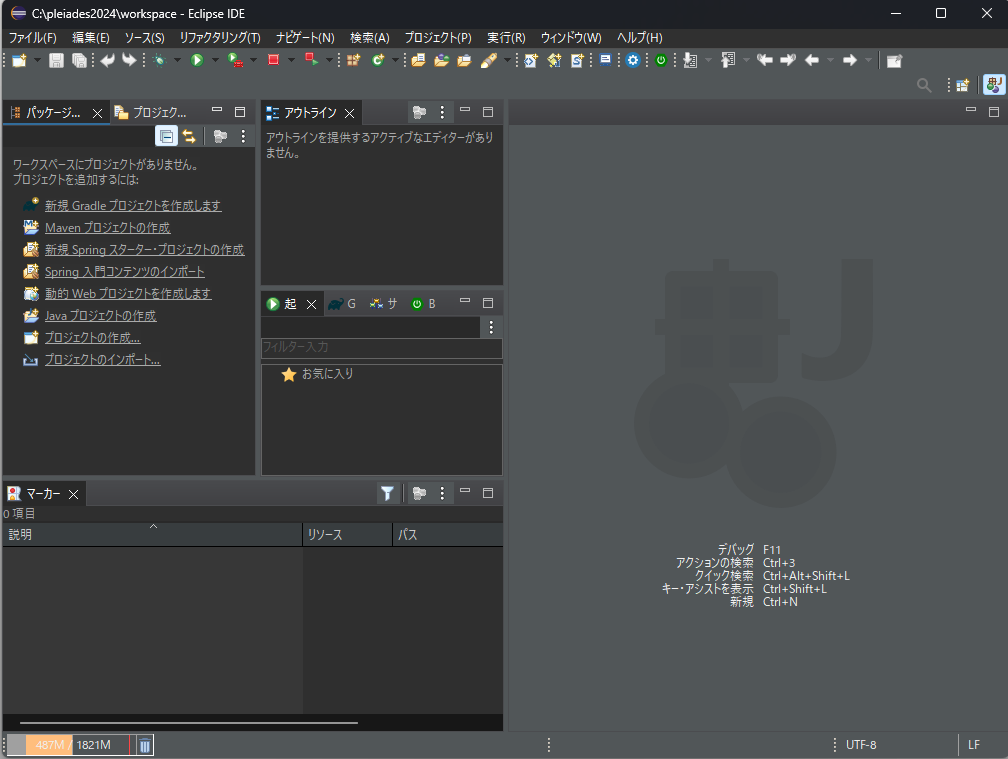Image resolution: width=1008 pixels, height=759 pixels.
Task: Open the ファイル(F) menu
Action: pos(32,38)
